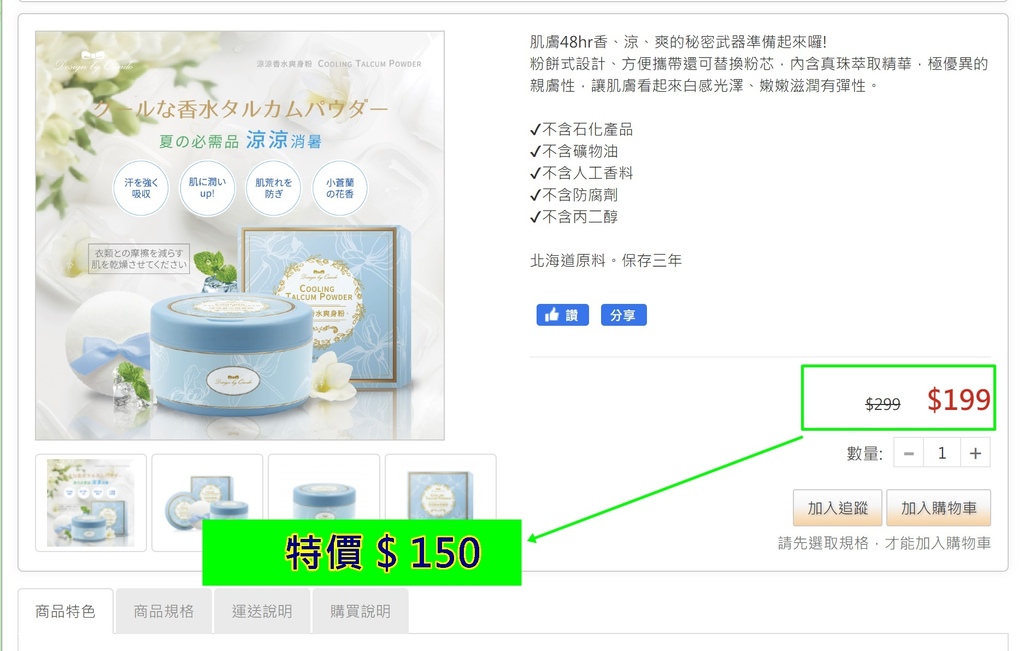Select the first promo poster thumbnail

91,503
